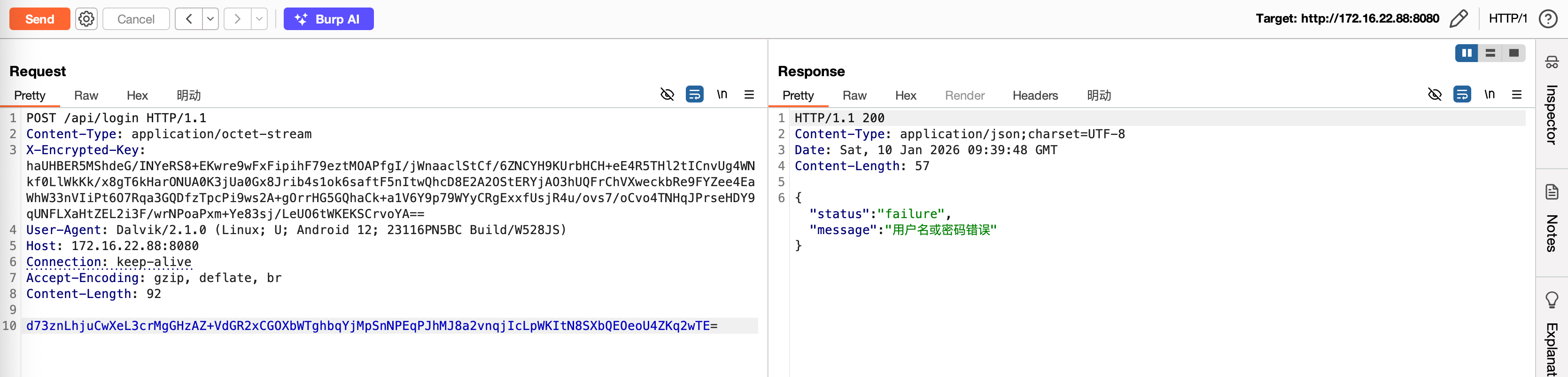Click the edit target pencil icon
This screenshot has height=377, width=1568.
click(1459, 19)
